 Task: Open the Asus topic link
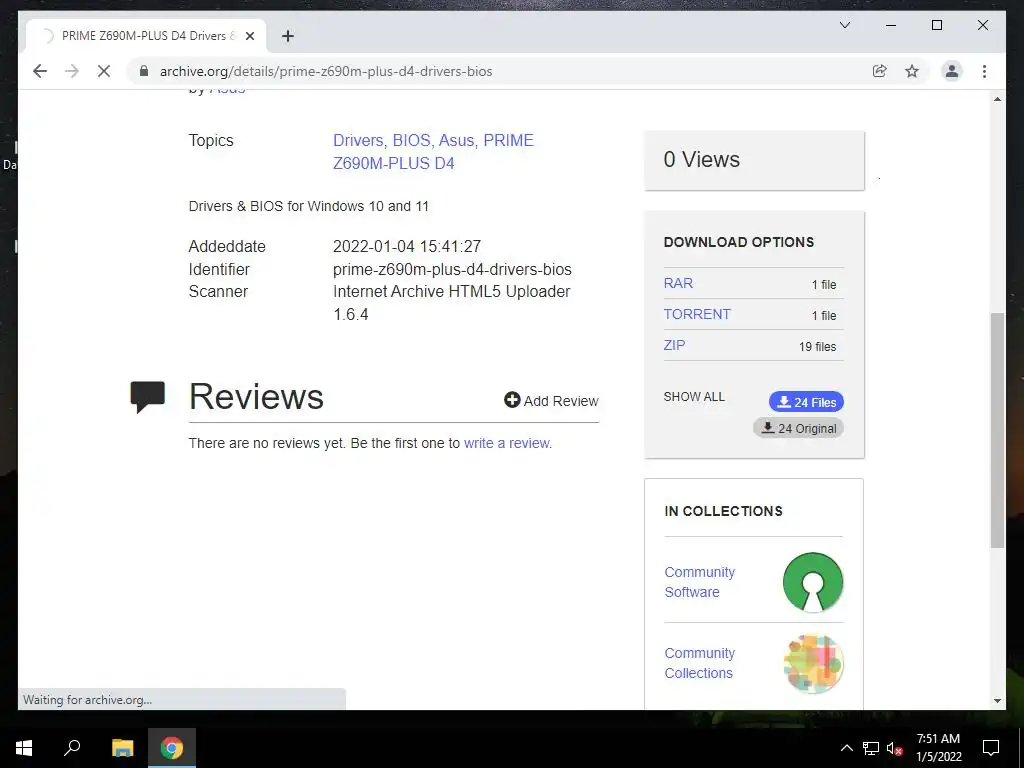click(456, 140)
